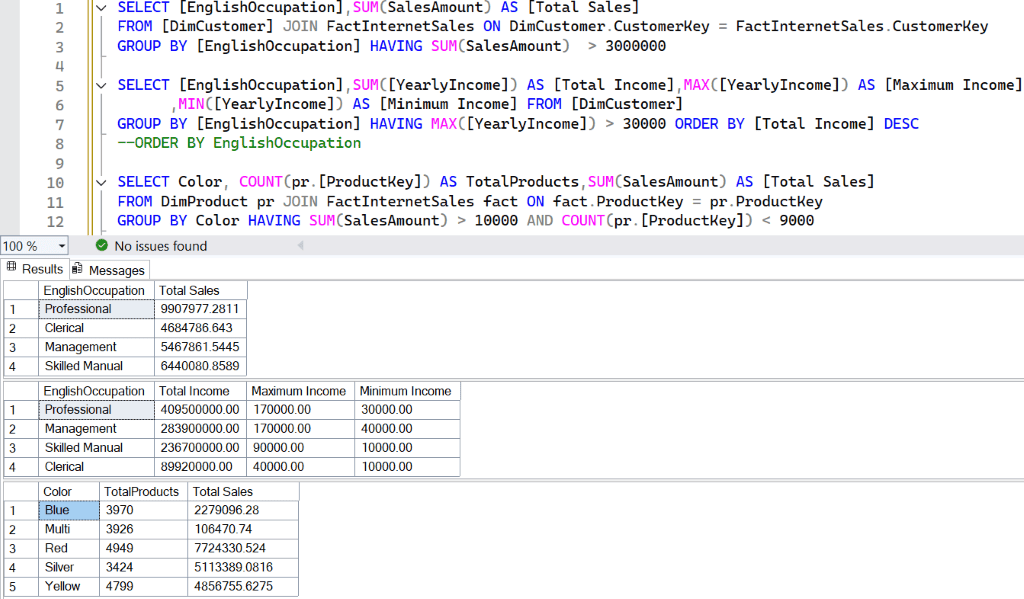1024x599 pixels.
Task: Click the document icon on the Messages tab
Action: [x=79, y=269]
